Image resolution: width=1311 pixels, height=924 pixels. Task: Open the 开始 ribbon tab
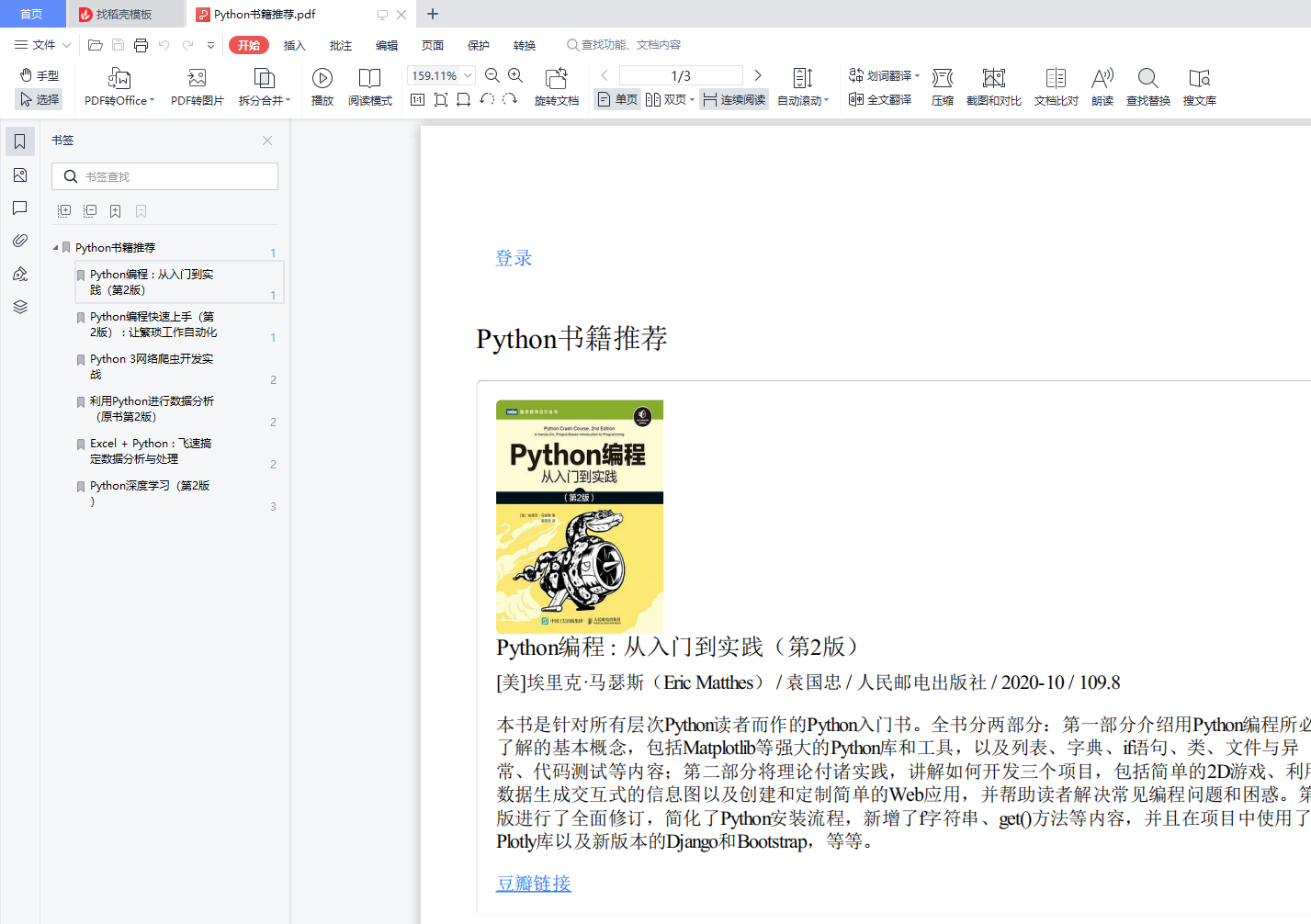click(x=249, y=45)
